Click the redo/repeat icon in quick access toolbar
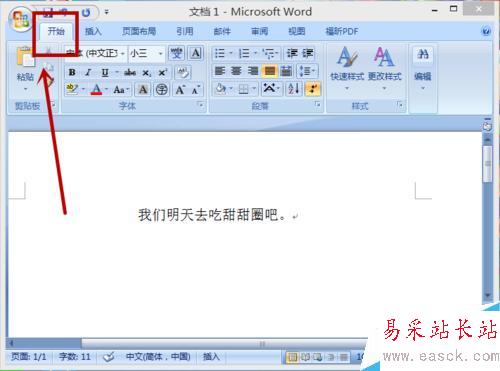The width and height of the screenshot is (500, 371). [86, 13]
